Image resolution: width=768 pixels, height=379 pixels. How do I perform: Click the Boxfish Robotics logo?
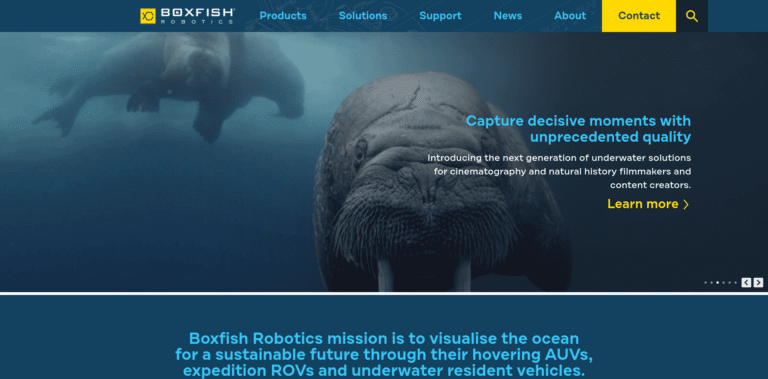pyautogui.click(x=187, y=16)
